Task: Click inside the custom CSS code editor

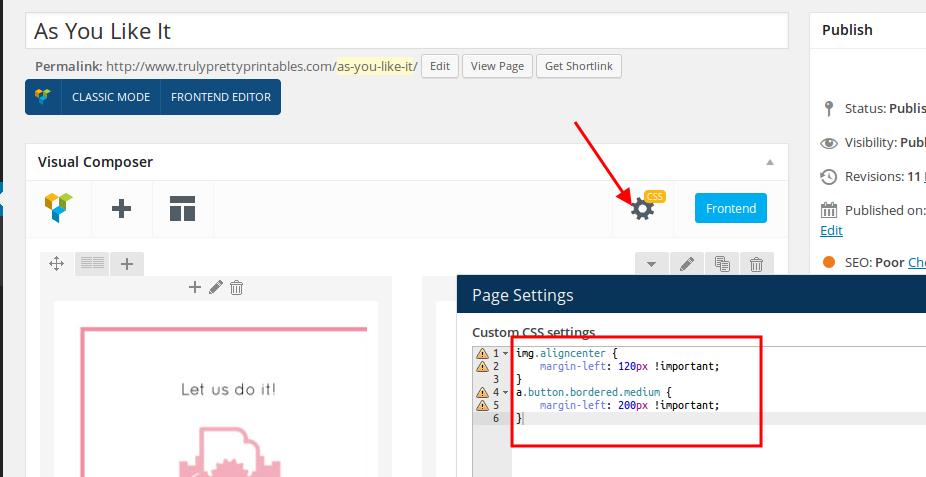Action: coord(719,411)
